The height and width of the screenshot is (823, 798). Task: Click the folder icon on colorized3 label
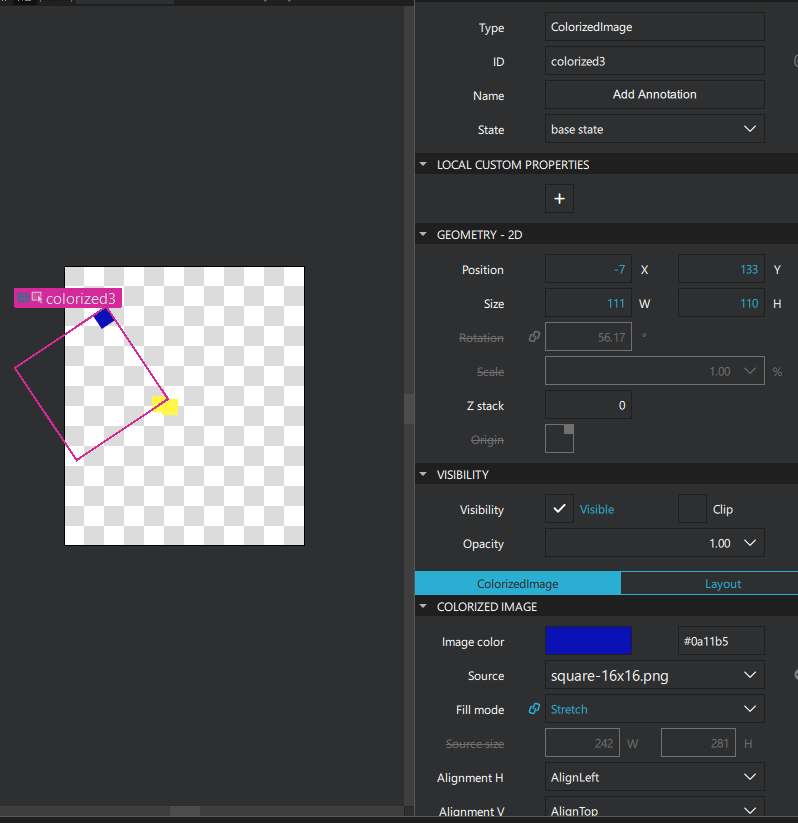[x=23, y=298]
